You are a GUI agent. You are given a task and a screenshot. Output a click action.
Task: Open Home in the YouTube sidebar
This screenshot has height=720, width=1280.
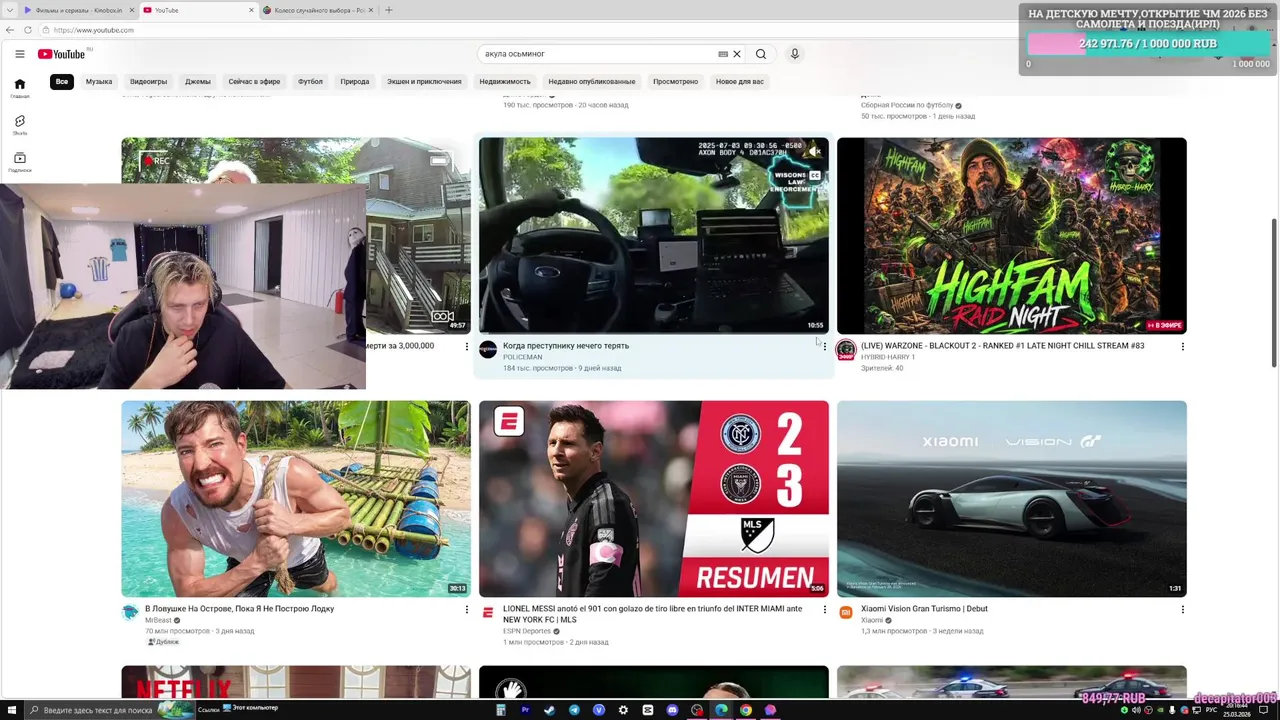[19, 88]
